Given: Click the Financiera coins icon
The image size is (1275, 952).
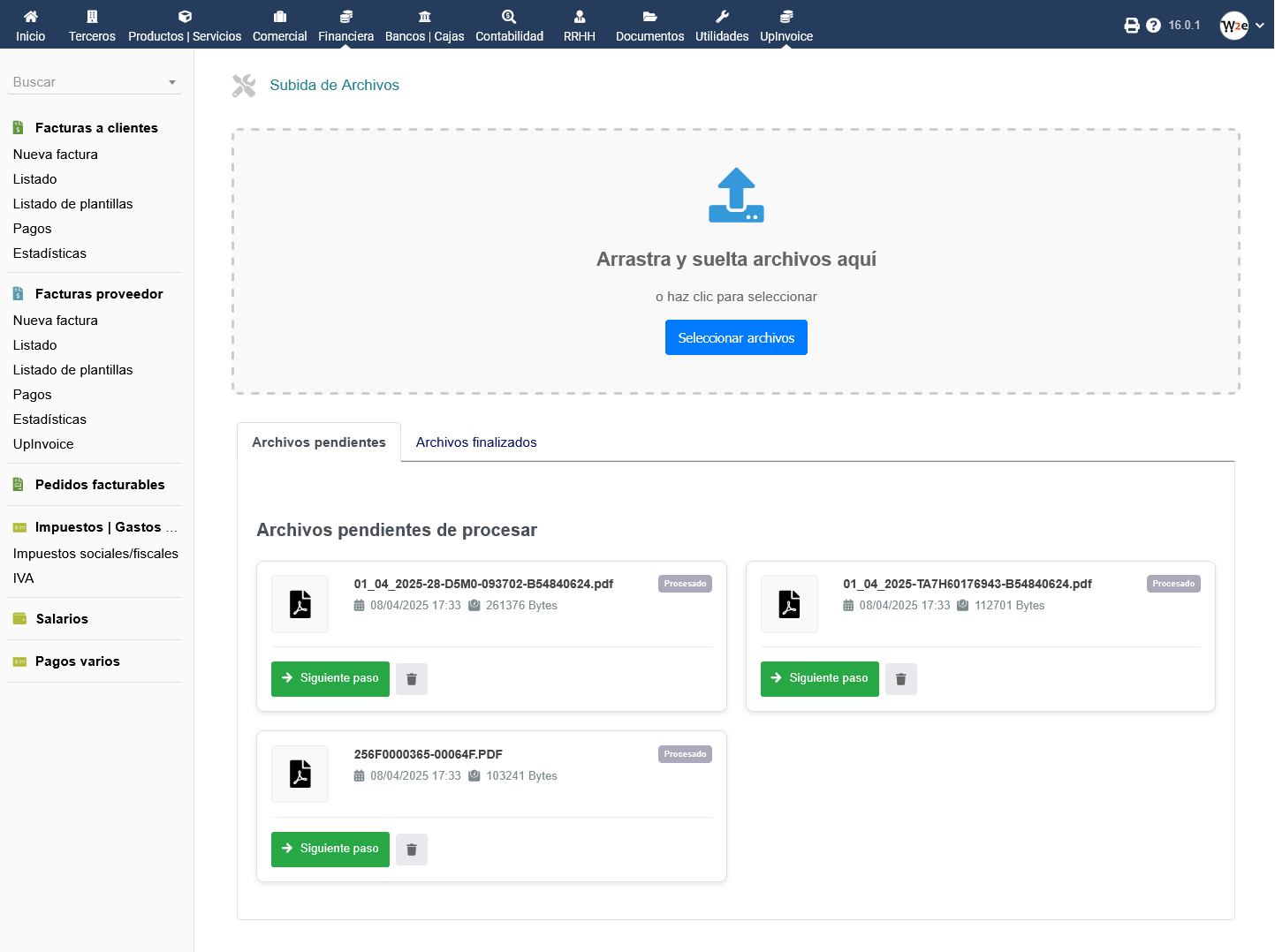Looking at the screenshot, I should (346, 16).
